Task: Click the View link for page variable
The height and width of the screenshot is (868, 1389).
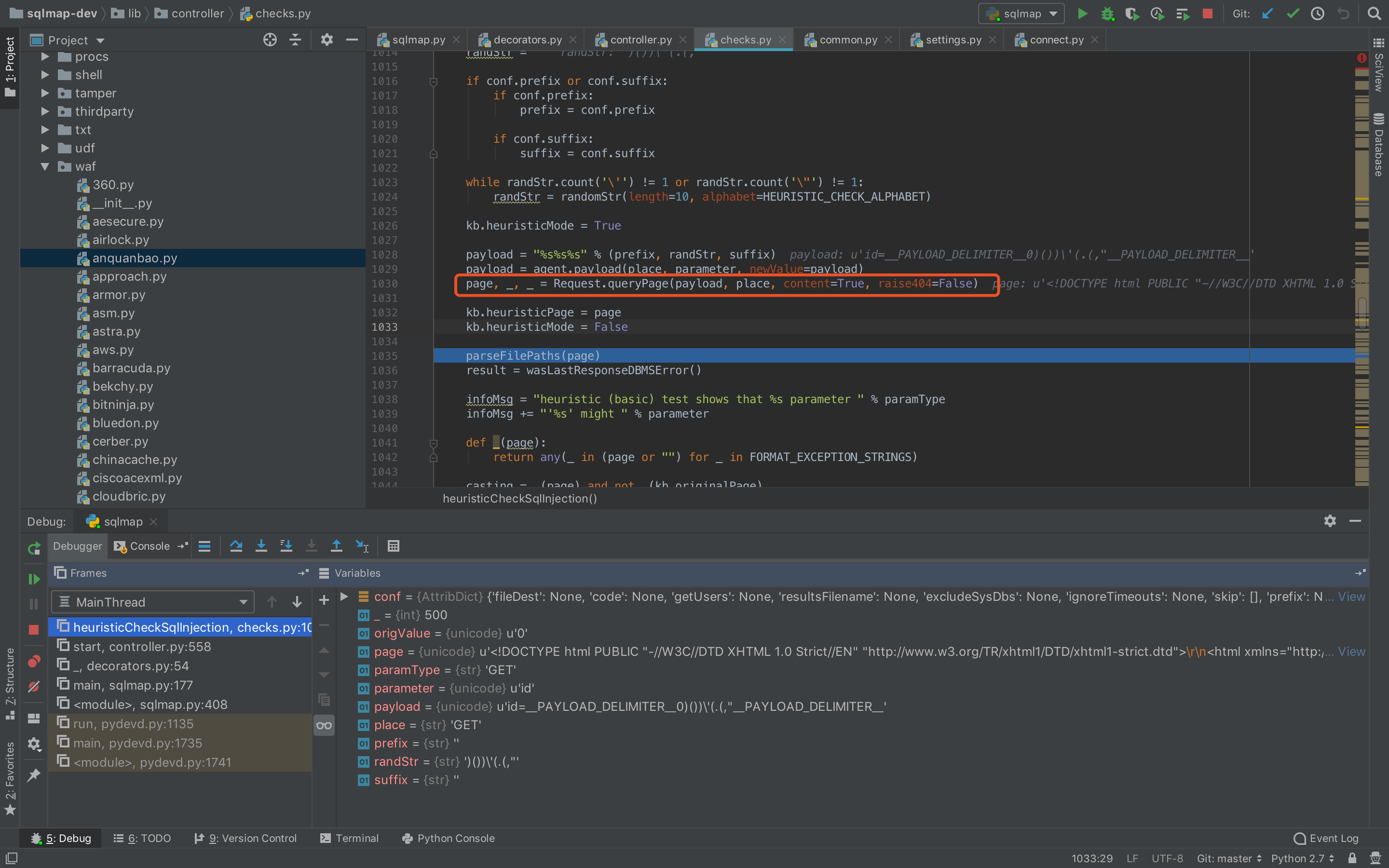Action: click(x=1351, y=651)
